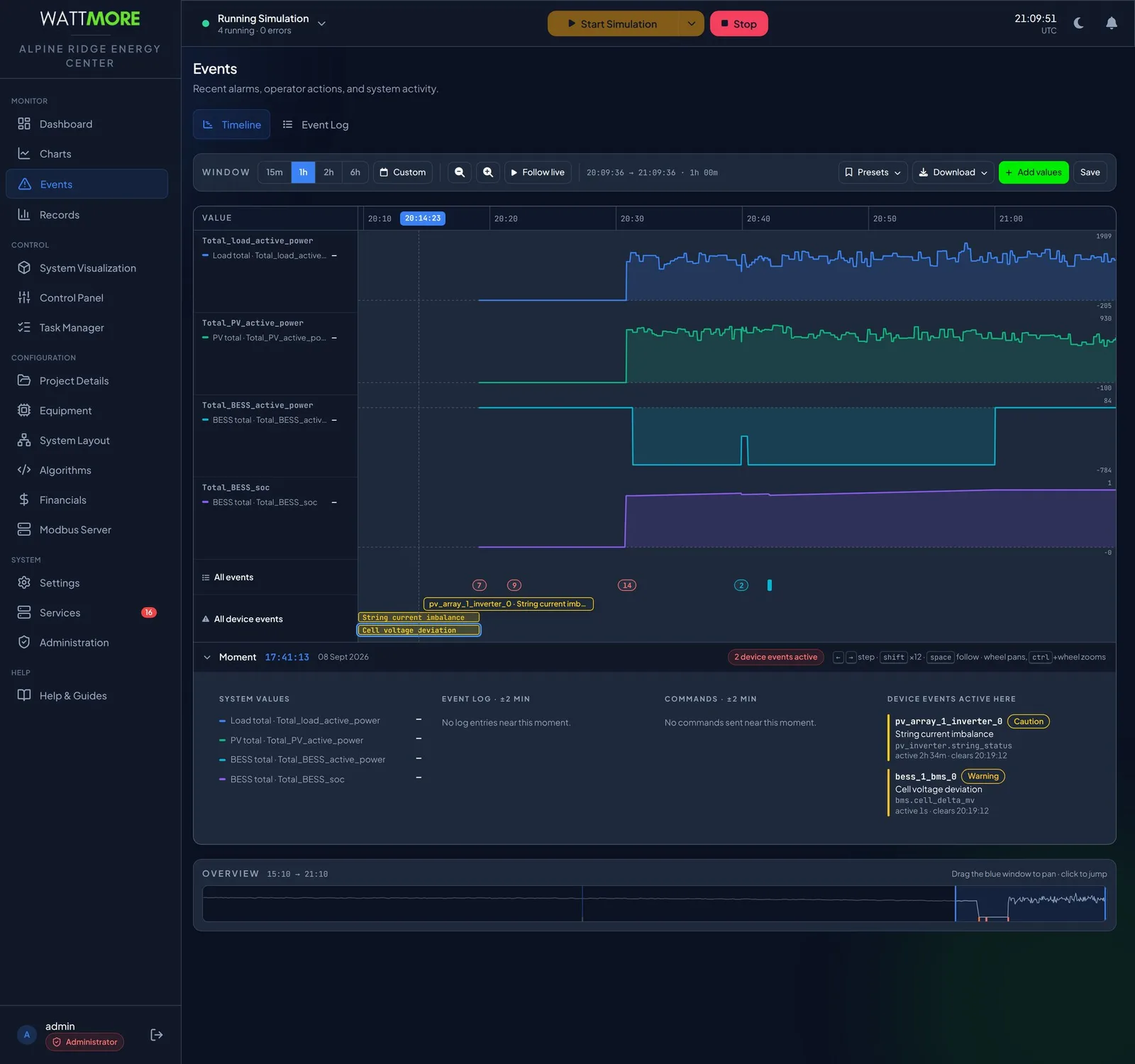Open Modbus Server page

click(x=87, y=530)
